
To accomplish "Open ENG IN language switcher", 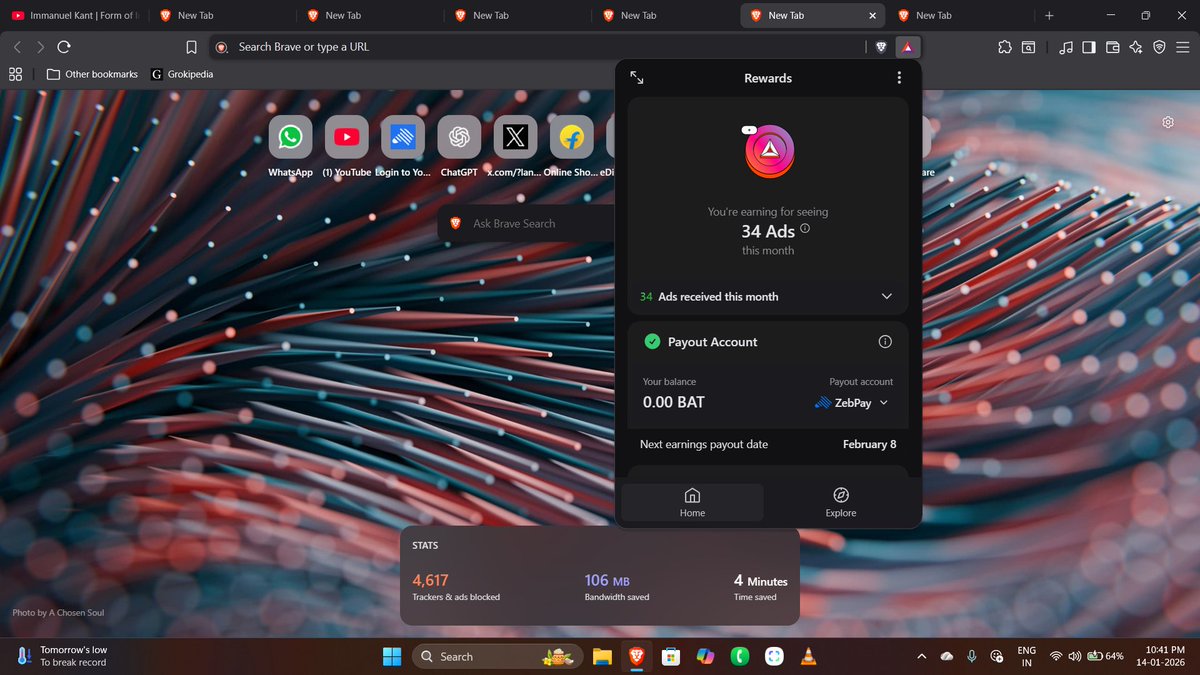I will pos(1027,656).
